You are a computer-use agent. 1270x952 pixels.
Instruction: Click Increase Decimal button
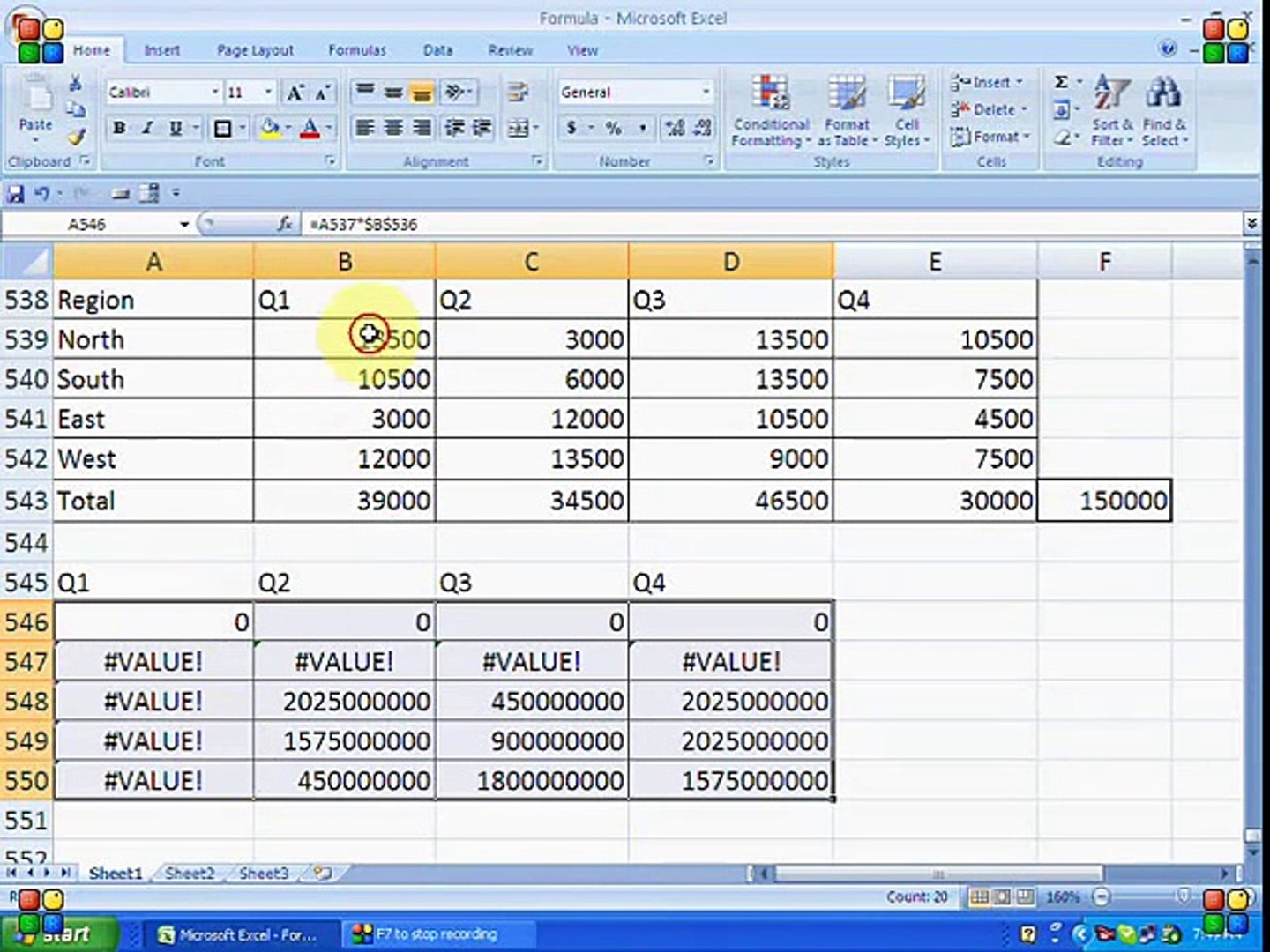click(675, 129)
